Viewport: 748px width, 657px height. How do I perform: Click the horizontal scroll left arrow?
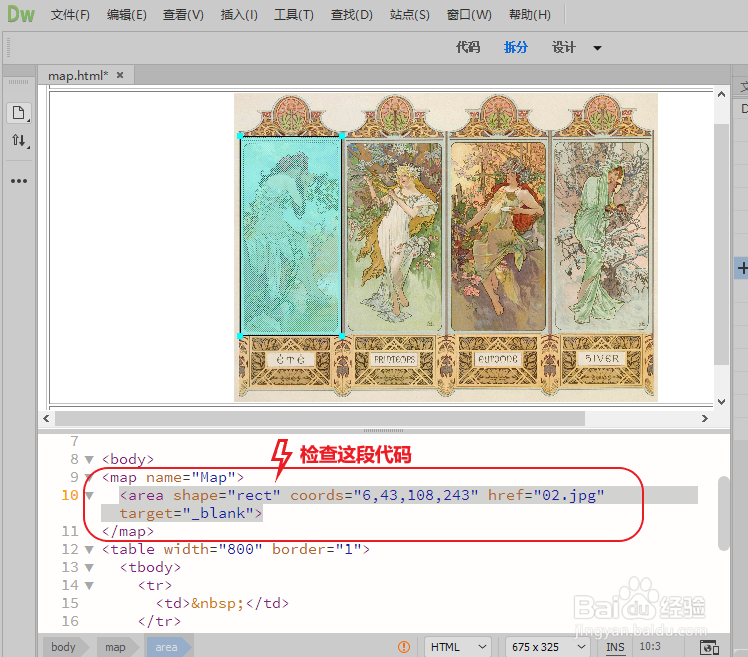tap(46, 418)
